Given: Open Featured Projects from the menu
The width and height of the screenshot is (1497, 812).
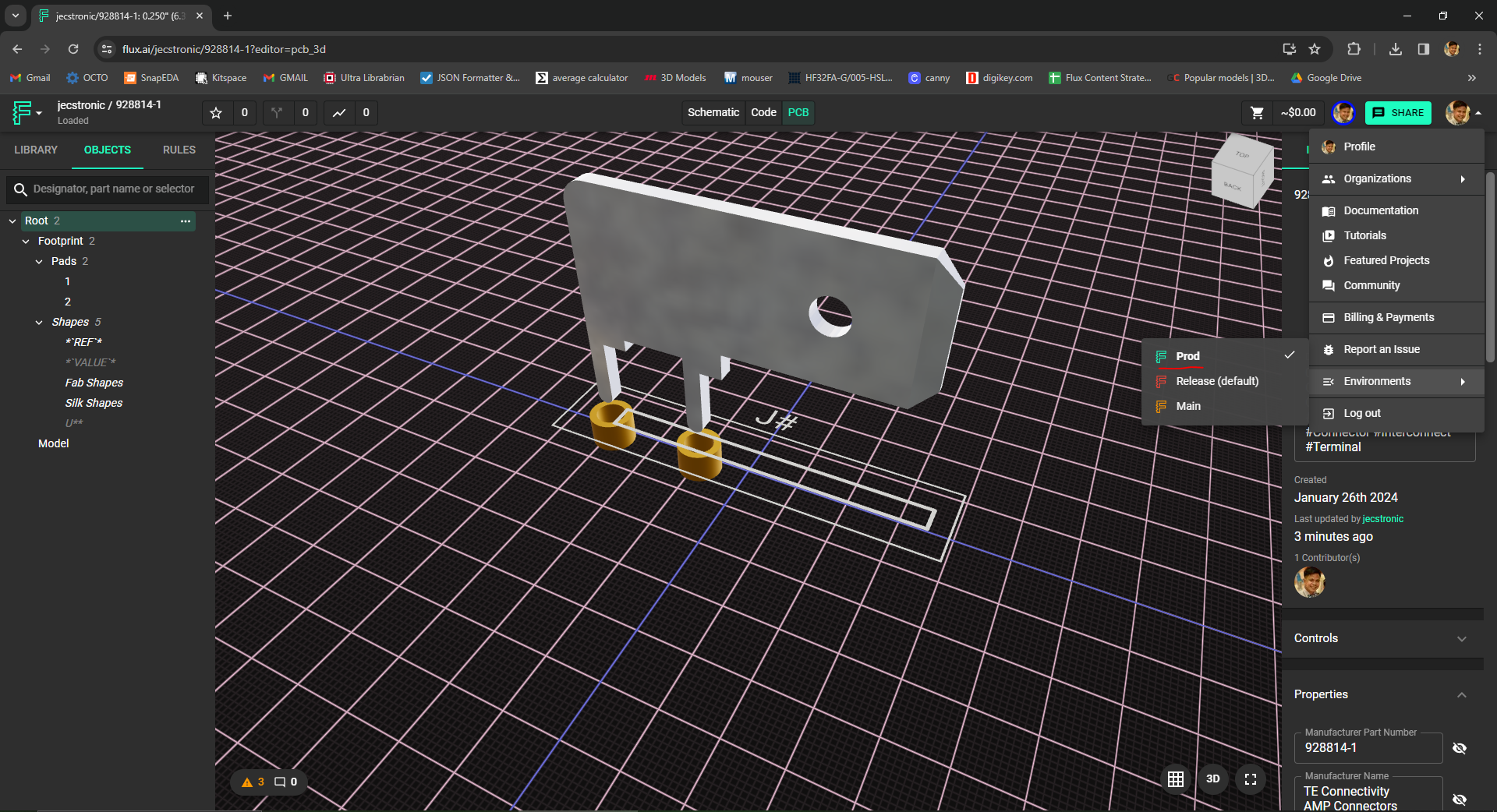Looking at the screenshot, I should click(x=1396, y=260).
